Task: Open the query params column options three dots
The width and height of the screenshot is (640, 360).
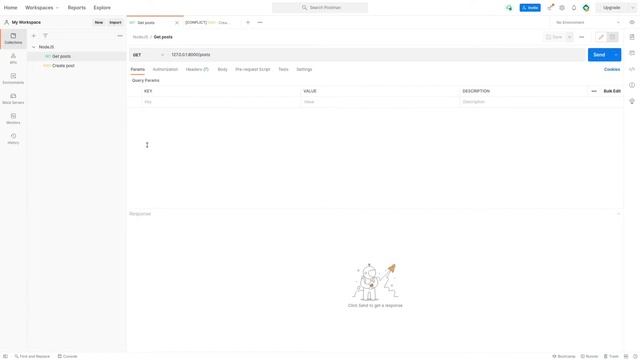Action: tap(594, 91)
